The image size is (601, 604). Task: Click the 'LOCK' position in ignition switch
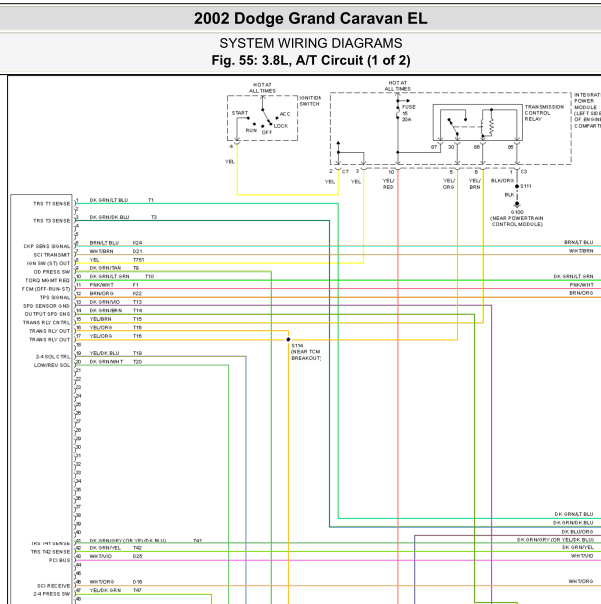tap(281, 126)
